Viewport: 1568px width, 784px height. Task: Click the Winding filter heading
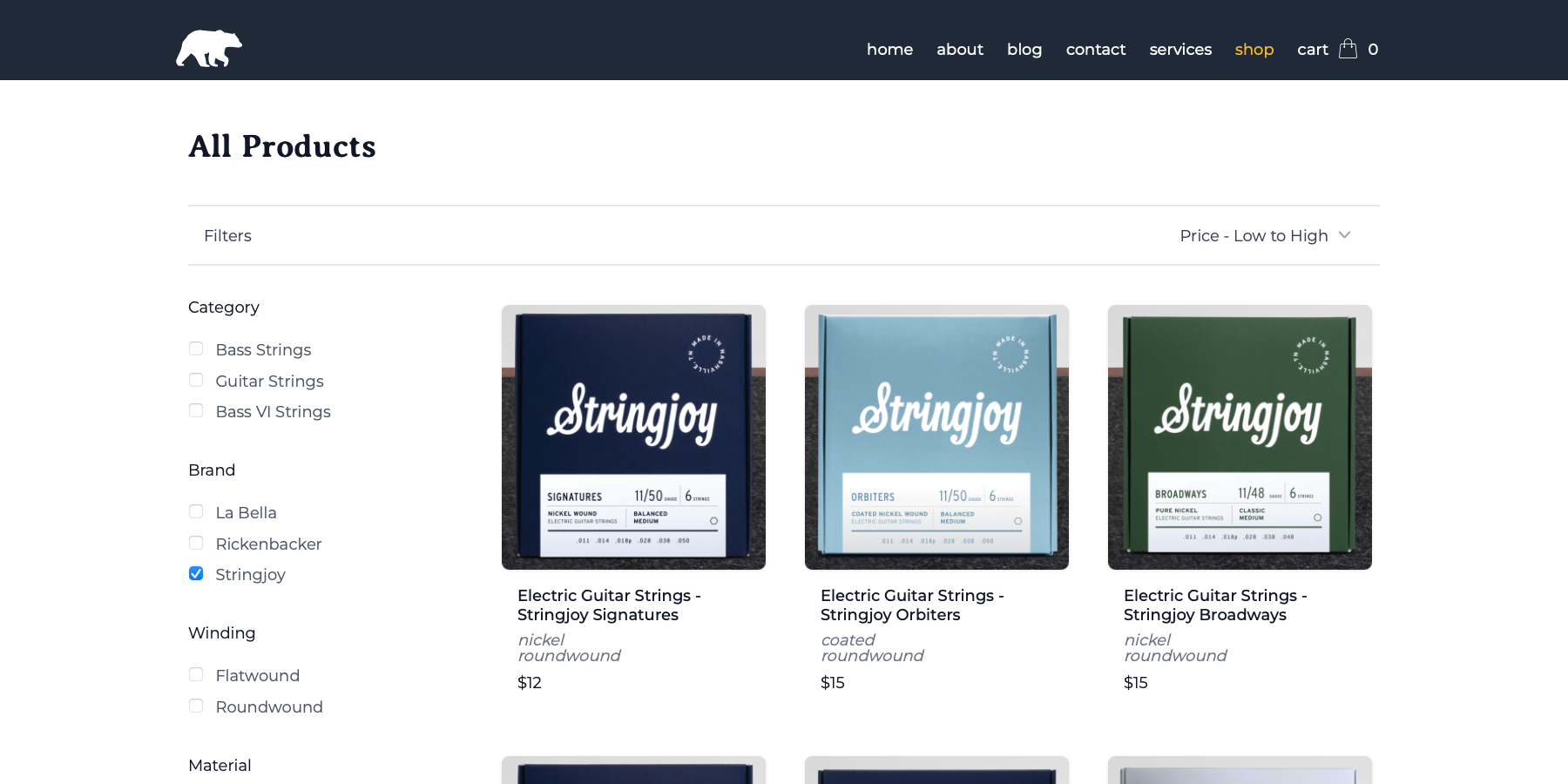(x=222, y=633)
